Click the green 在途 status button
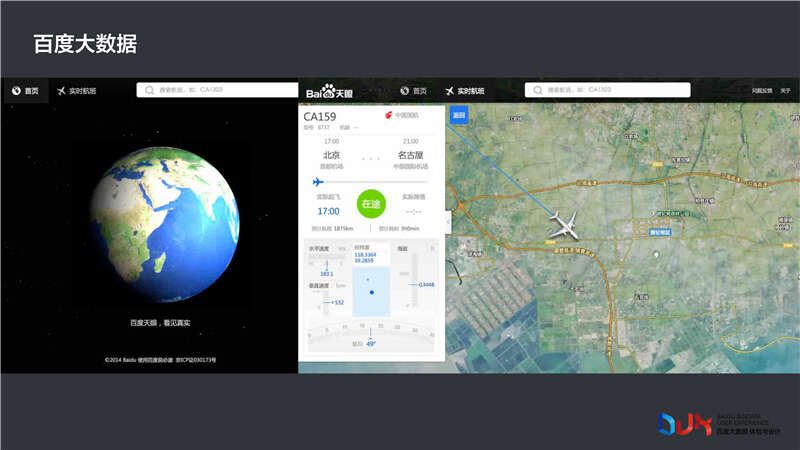 [371, 203]
